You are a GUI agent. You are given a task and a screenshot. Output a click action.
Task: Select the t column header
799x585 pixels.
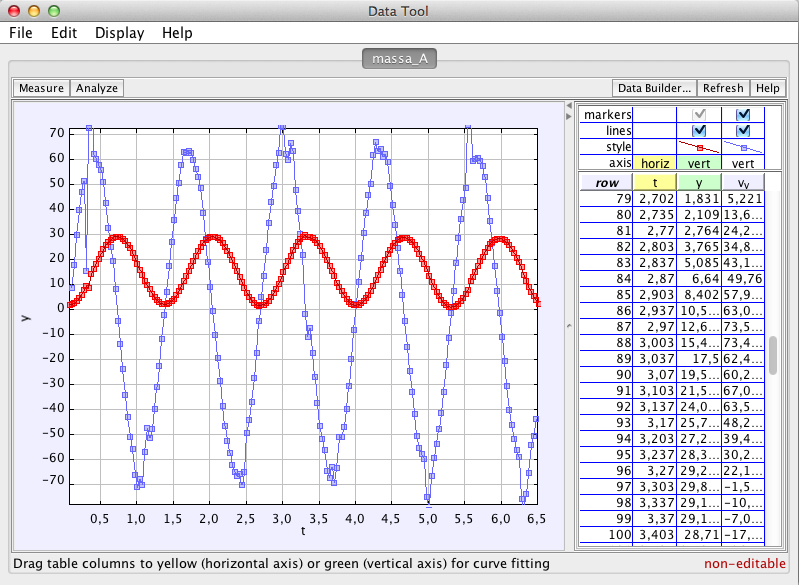coord(655,182)
